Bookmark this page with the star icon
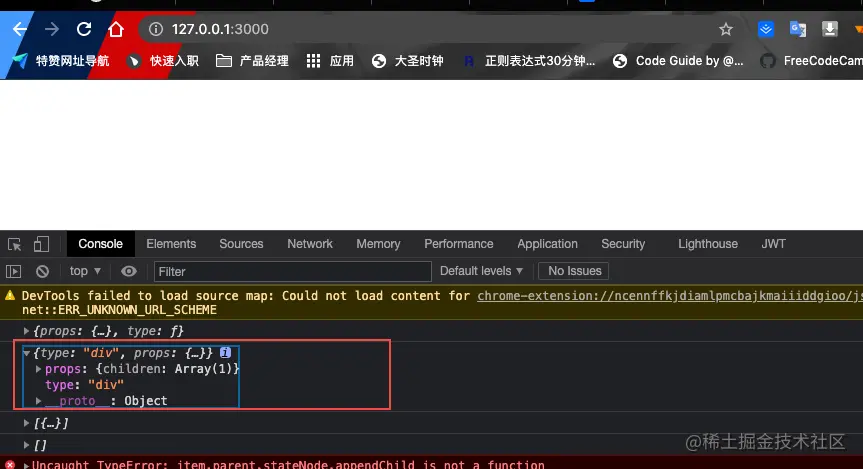The width and height of the screenshot is (863, 469). tap(726, 29)
